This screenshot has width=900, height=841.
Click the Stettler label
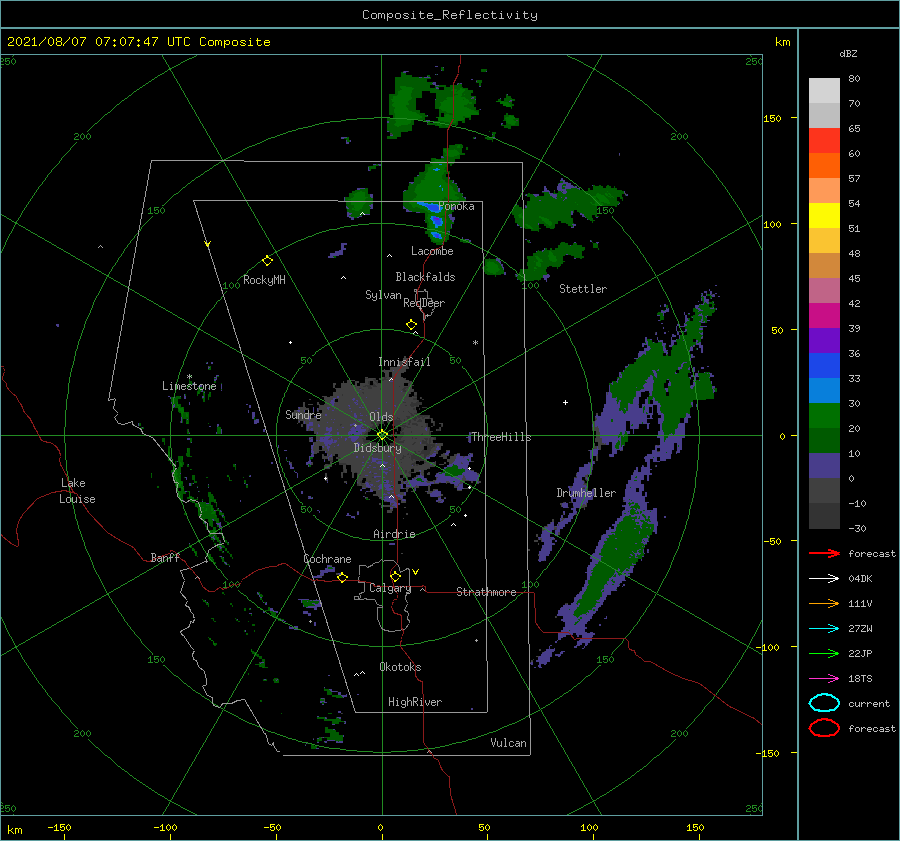click(583, 289)
